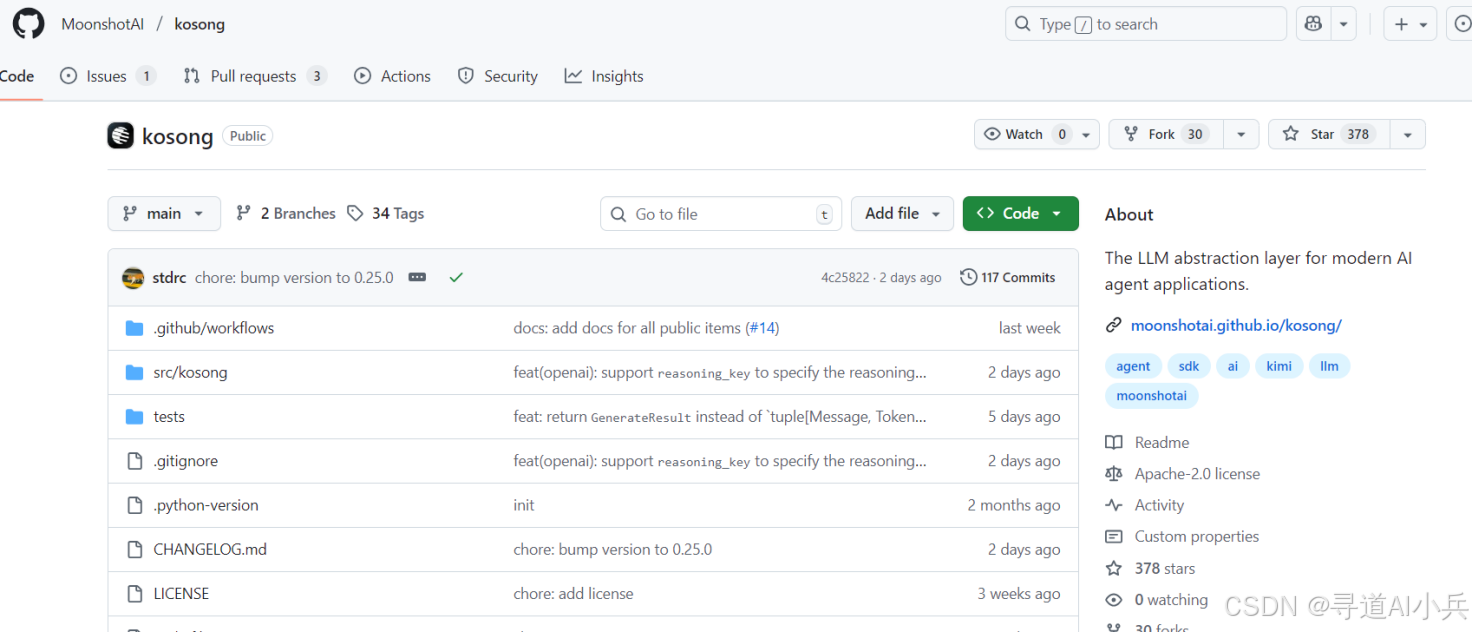
Task: Open moonshotai.github.io/kosong/ website link
Action: (1236, 325)
